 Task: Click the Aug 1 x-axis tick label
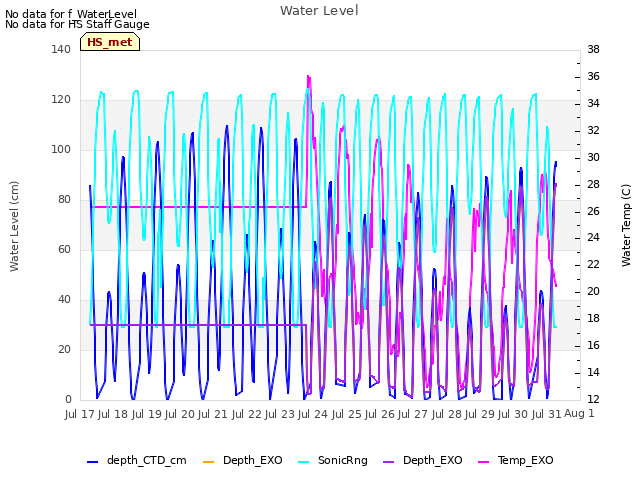pos(579,413)
